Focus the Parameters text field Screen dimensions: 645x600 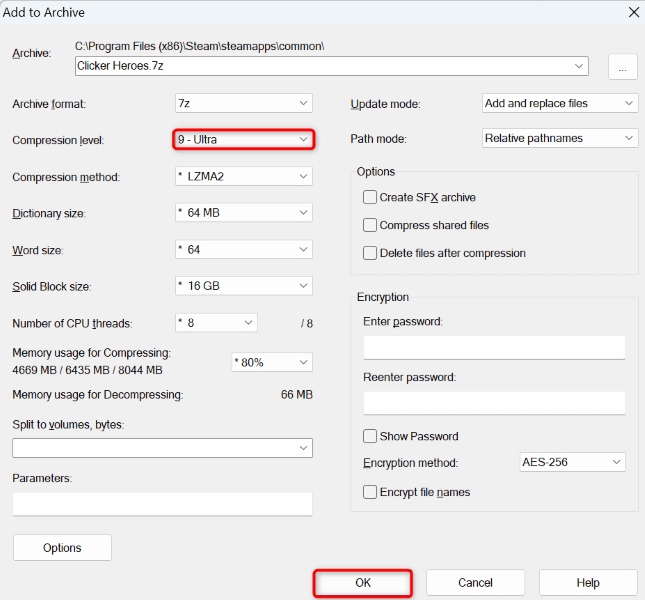pos(162,504)
